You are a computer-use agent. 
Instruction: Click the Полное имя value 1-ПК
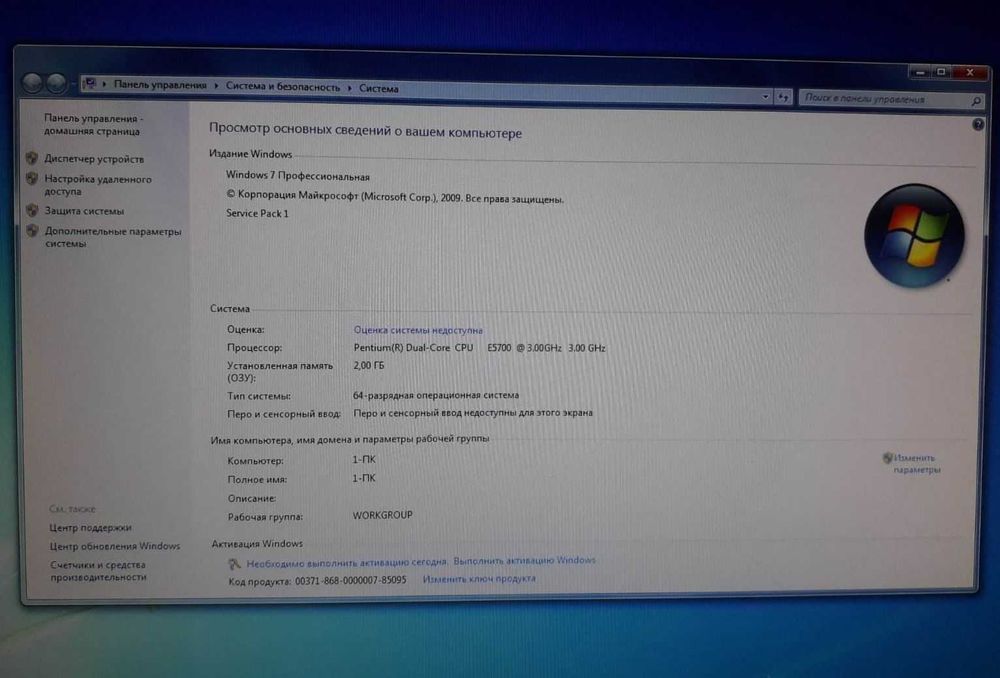coord(364,478)
